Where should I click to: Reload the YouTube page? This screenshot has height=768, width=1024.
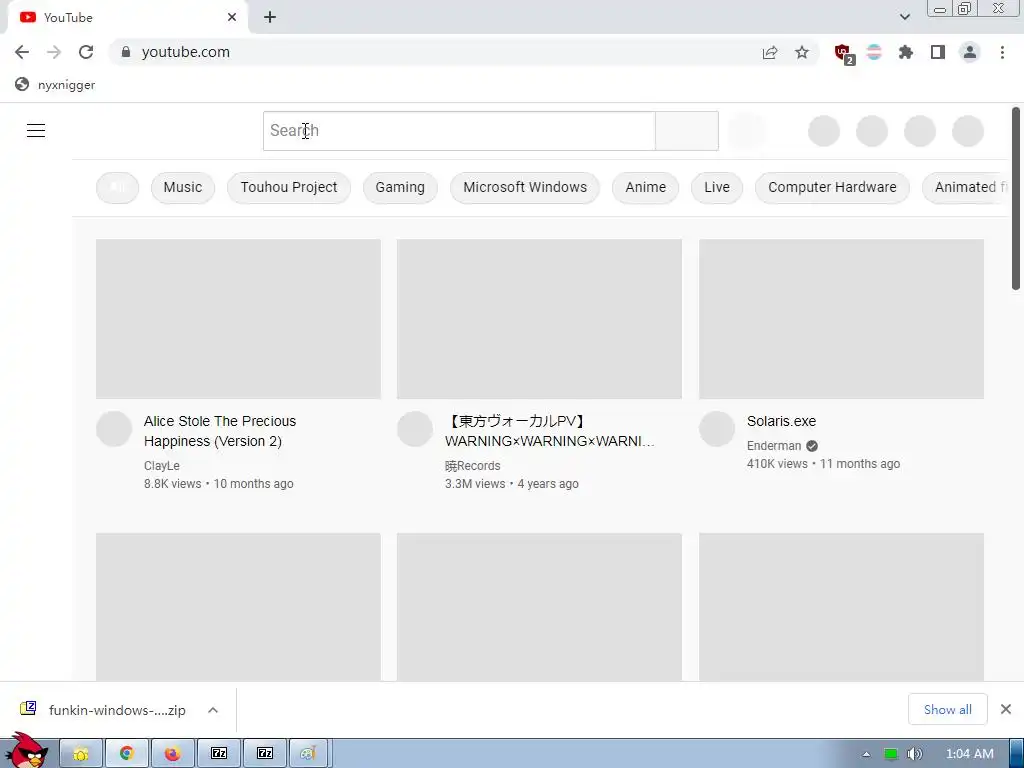click(86, 52)
